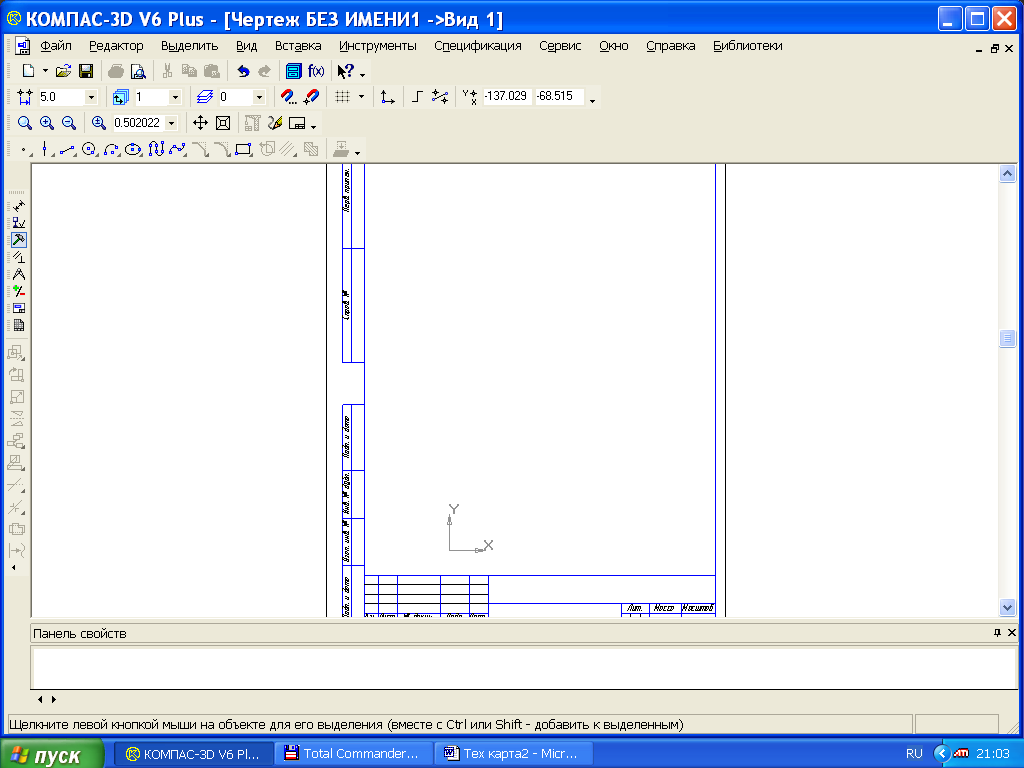Open global snaps settings magnet icon with dots

click(x=288, y=97)
